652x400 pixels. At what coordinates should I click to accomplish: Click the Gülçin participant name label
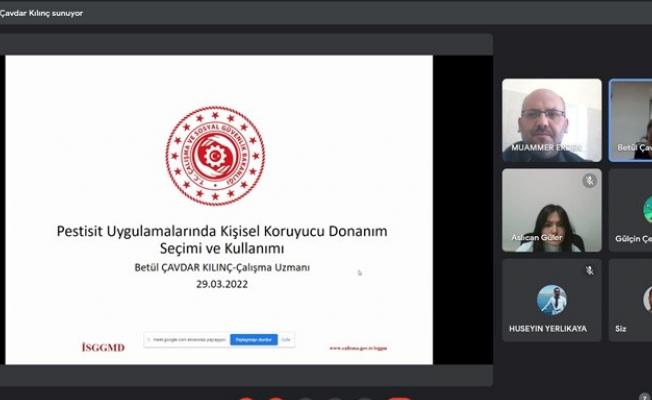pos(634,238)
